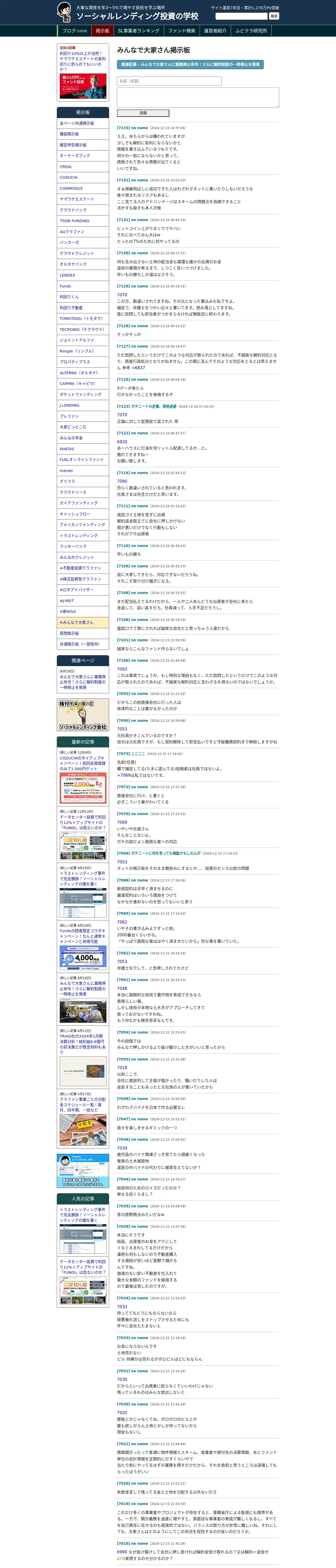Click reply reference 6920 in post 7122
This screenshot has height=1568, width=336.
coord(122,442)
